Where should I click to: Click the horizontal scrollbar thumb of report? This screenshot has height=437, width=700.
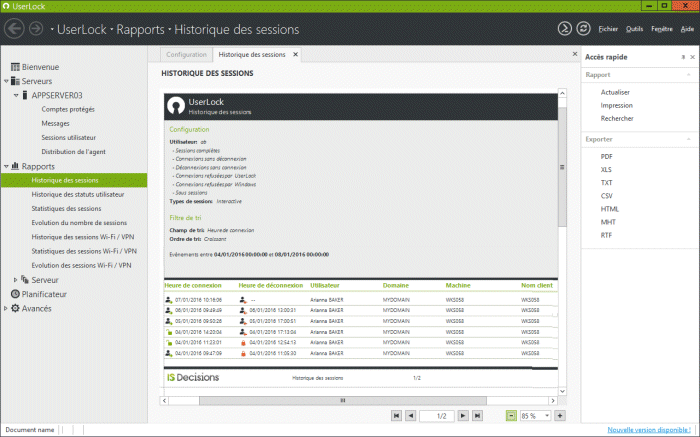point(342,400)
